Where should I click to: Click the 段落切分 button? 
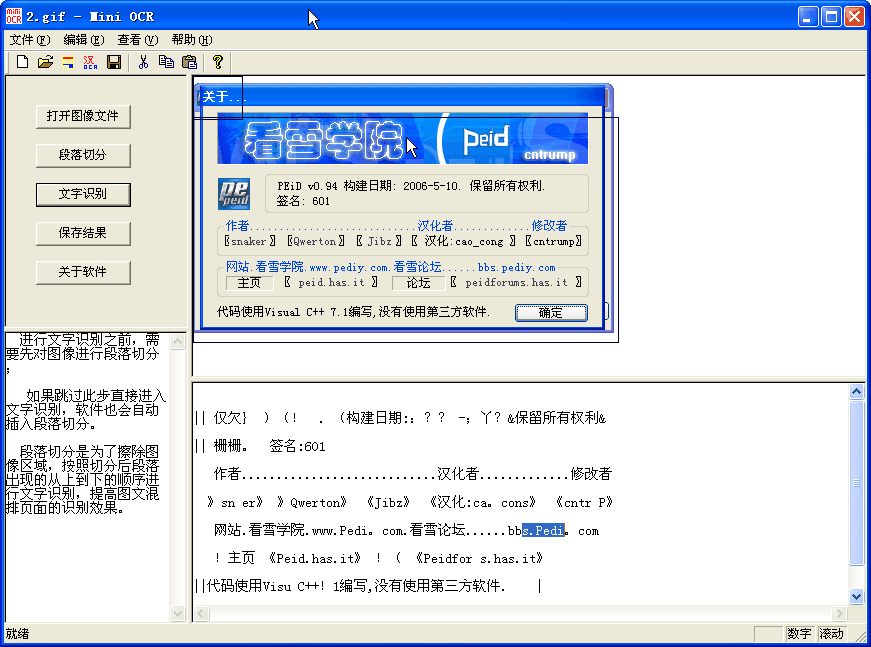click(x=83, y=155)
